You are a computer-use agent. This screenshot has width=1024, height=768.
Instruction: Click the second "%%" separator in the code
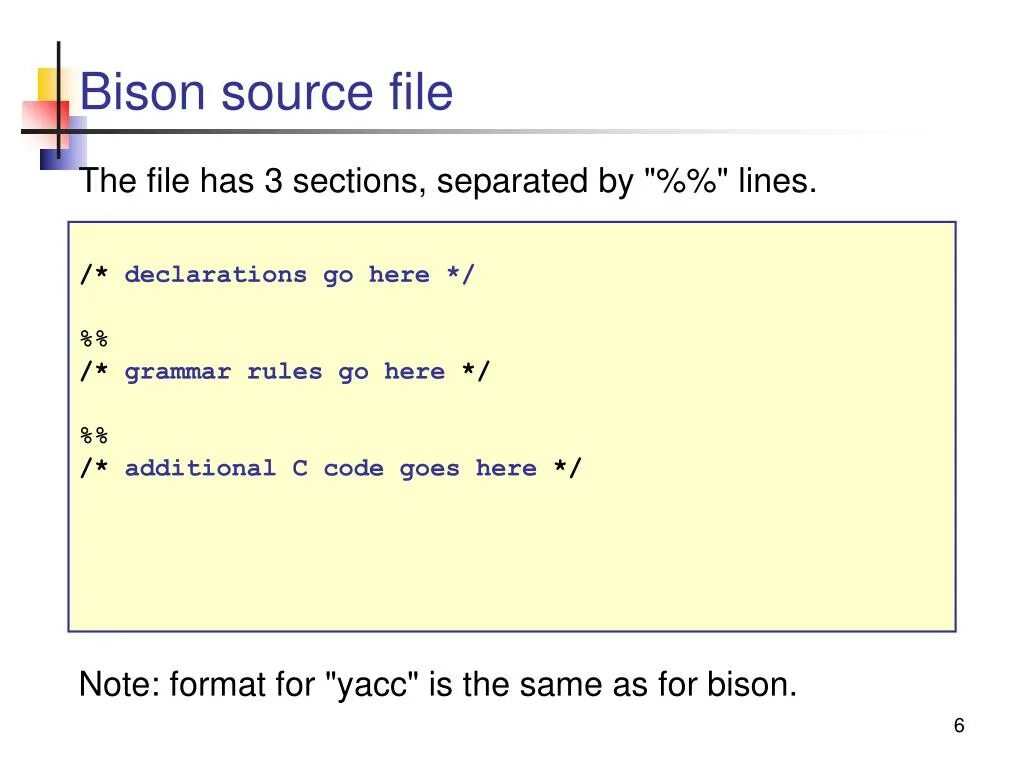94,436
